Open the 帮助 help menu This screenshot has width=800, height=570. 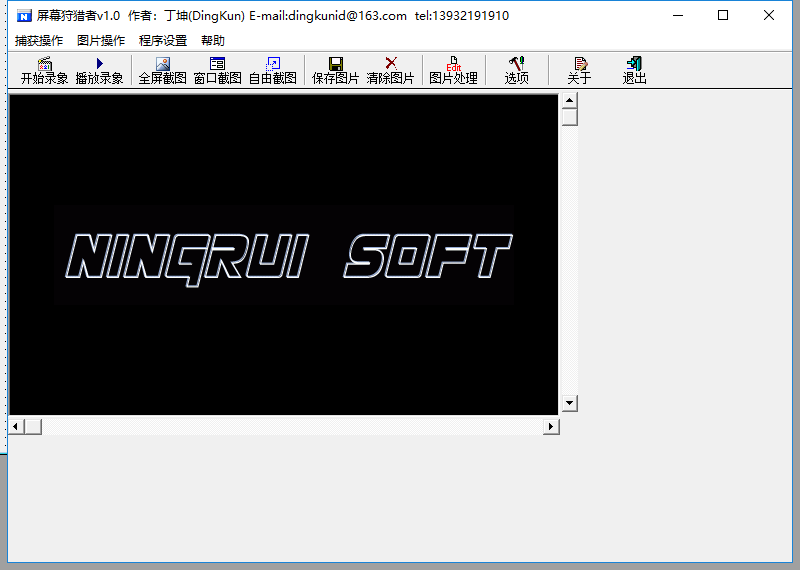coord(213,41)
